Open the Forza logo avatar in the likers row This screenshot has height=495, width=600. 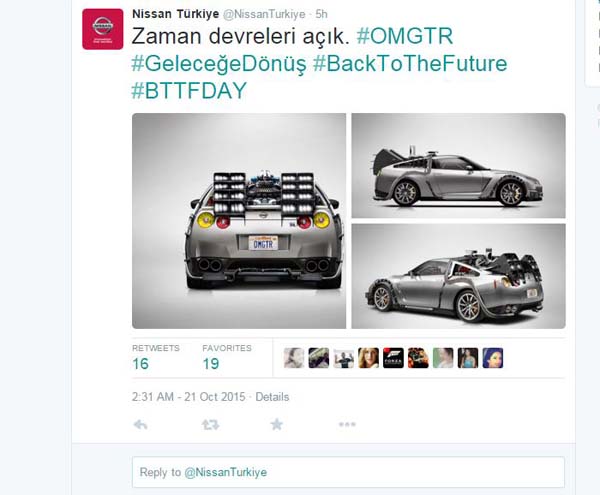pos(393,358)
